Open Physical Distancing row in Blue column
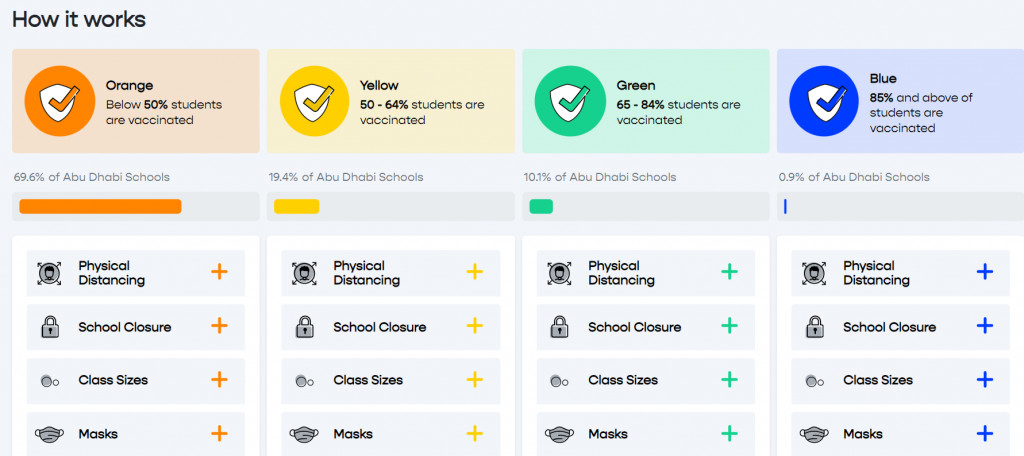 tap(900, 273)
